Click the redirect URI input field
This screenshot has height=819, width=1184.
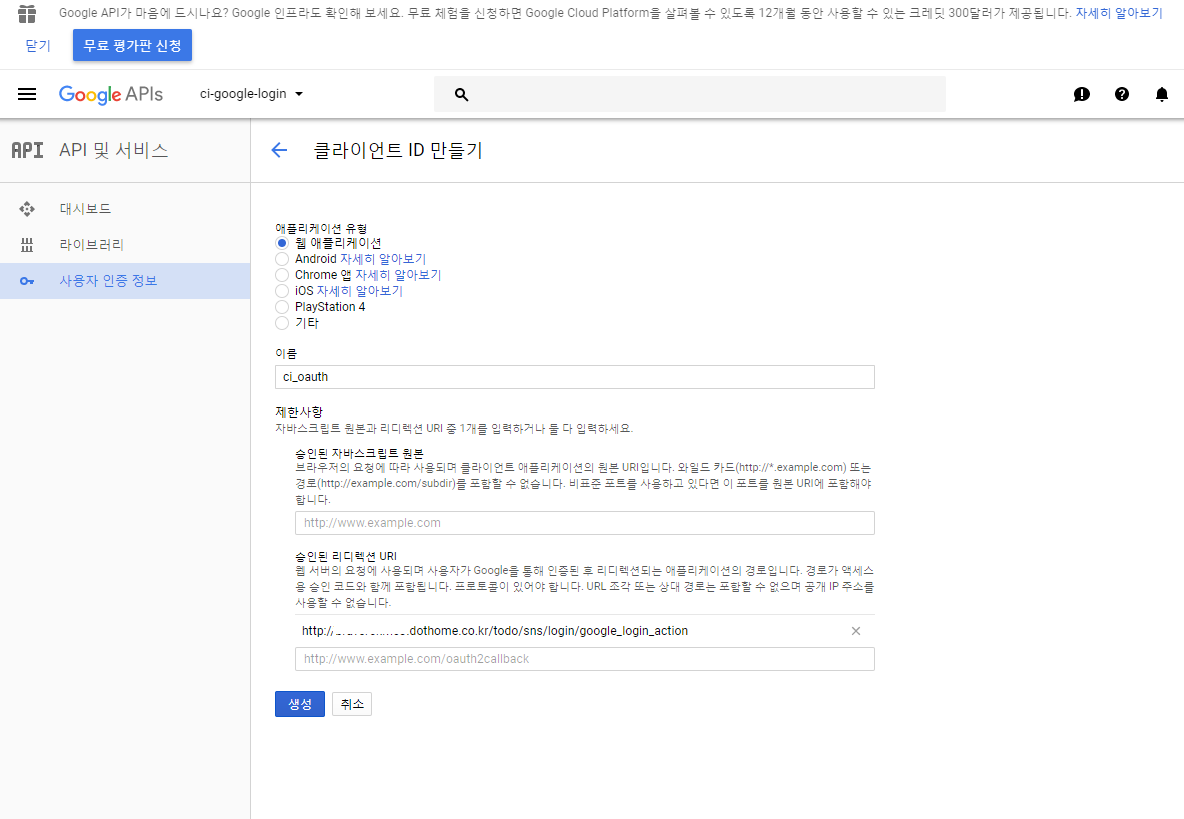[584, 659]
